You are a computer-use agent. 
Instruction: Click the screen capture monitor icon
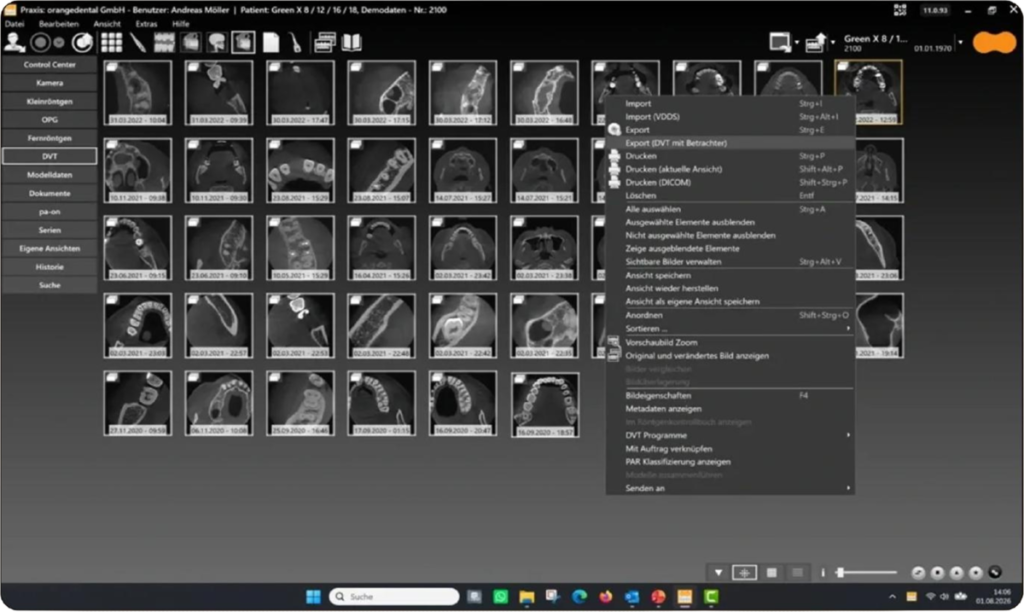pyautogui.click(x=780, y=42)
